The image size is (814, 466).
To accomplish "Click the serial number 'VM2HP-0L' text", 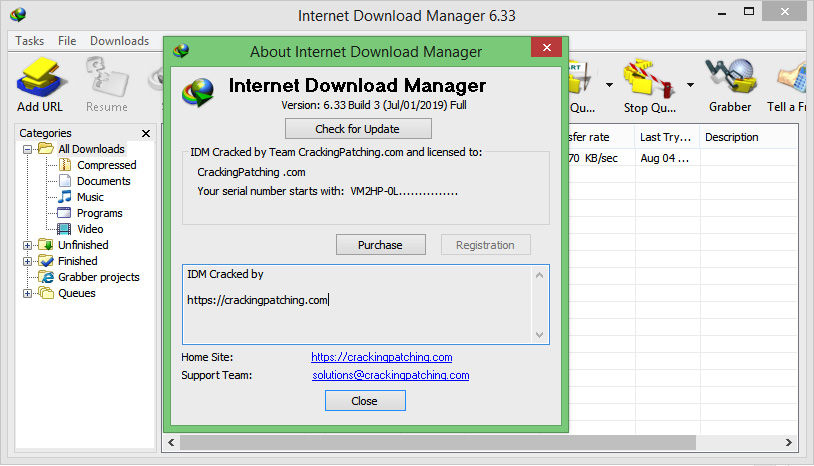I will click(x=404, y=191).
